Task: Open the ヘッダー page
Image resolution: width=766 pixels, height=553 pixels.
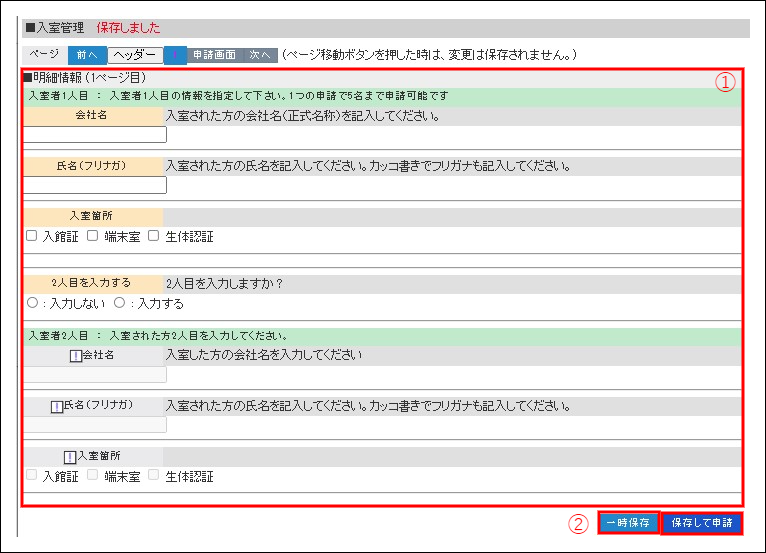Action: [135, 55]
